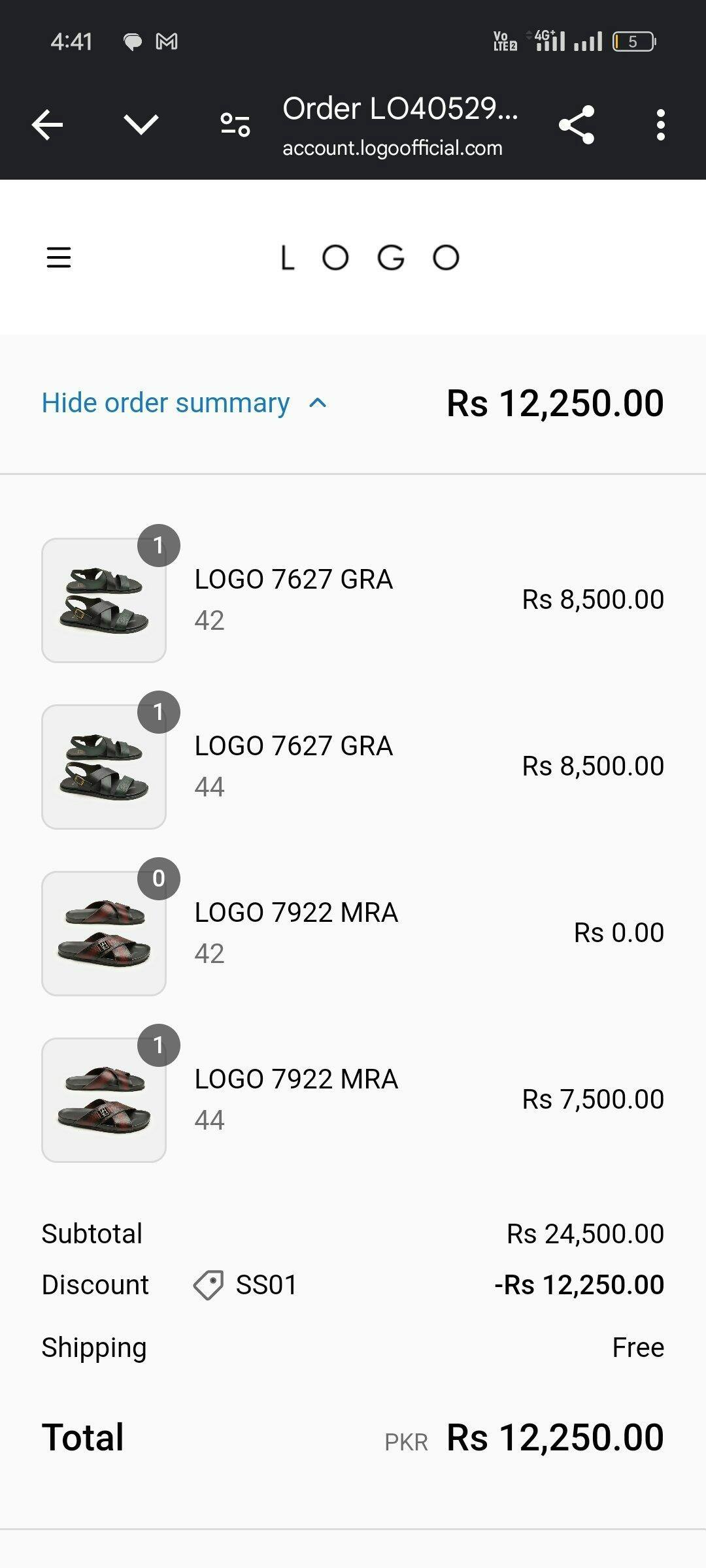Tap the Gmail notification icon in status bar
The height and width of the screenshot is (1568, 706).
click(x=167, y=42)
